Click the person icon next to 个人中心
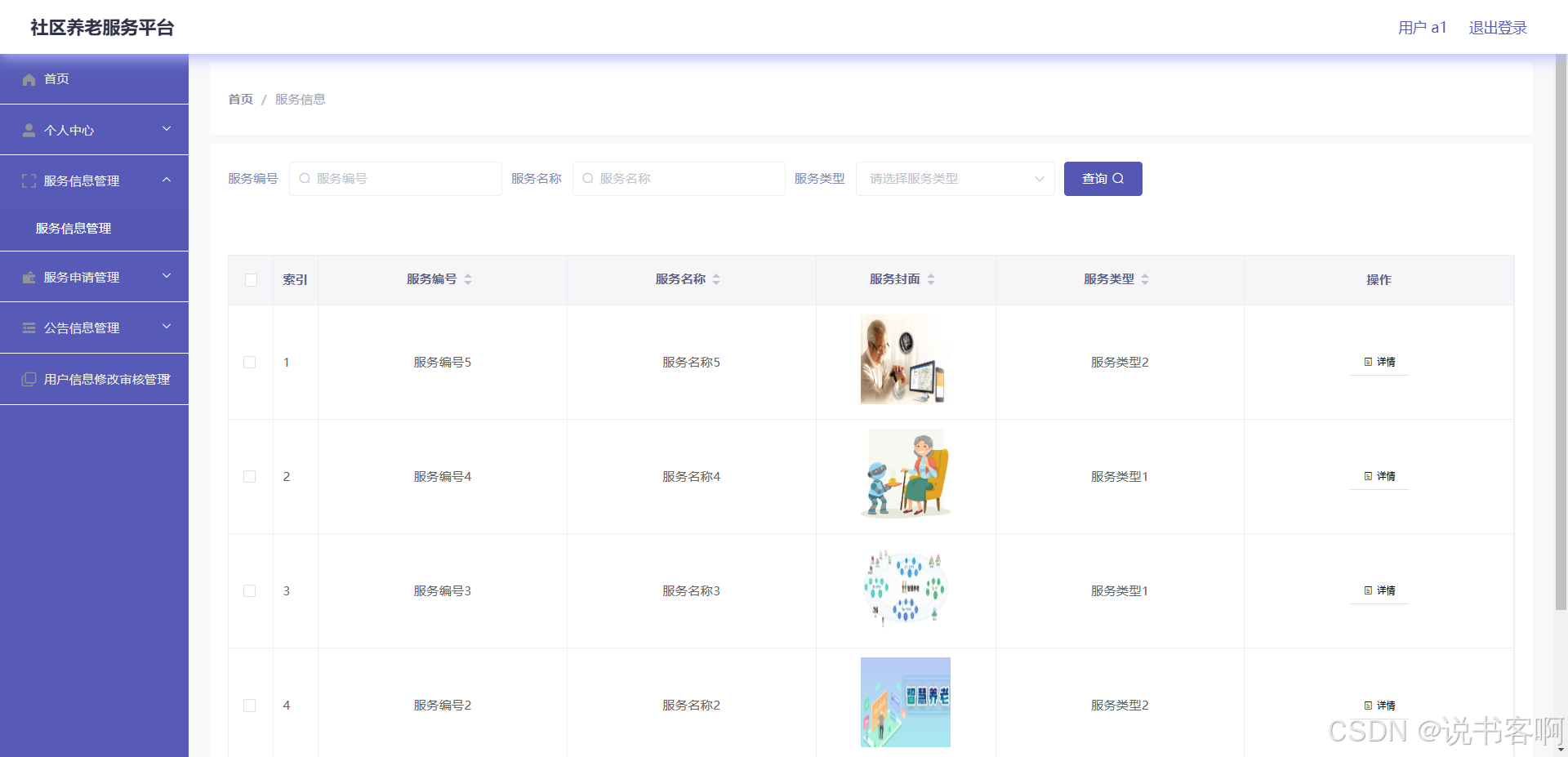The image size is (1568, 757). pyautogui.click(x=29, y=129)
